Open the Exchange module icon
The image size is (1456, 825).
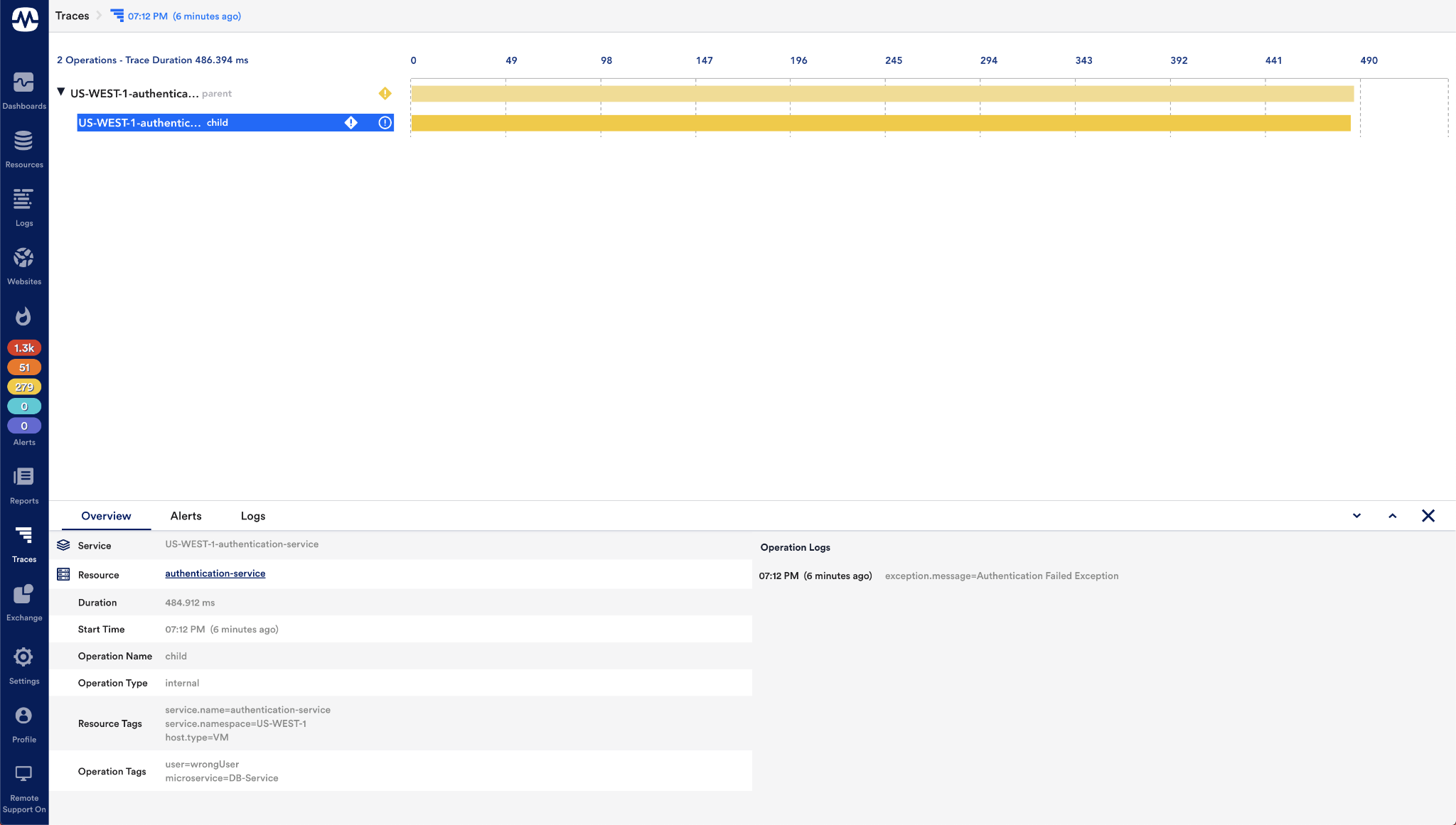[x=23, y=595]
